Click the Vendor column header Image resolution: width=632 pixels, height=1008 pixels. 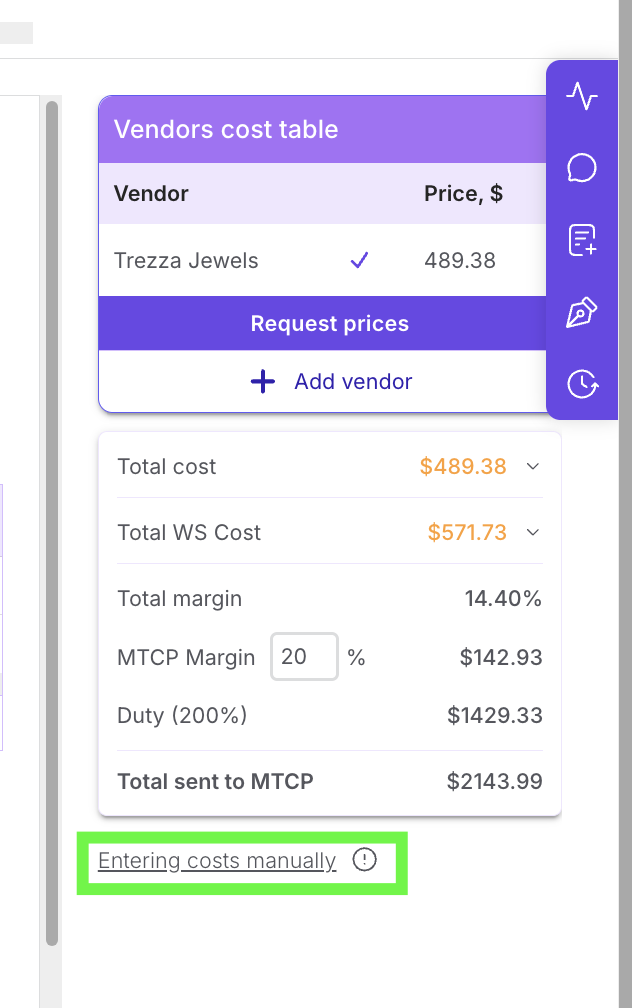tap(151, 194)
